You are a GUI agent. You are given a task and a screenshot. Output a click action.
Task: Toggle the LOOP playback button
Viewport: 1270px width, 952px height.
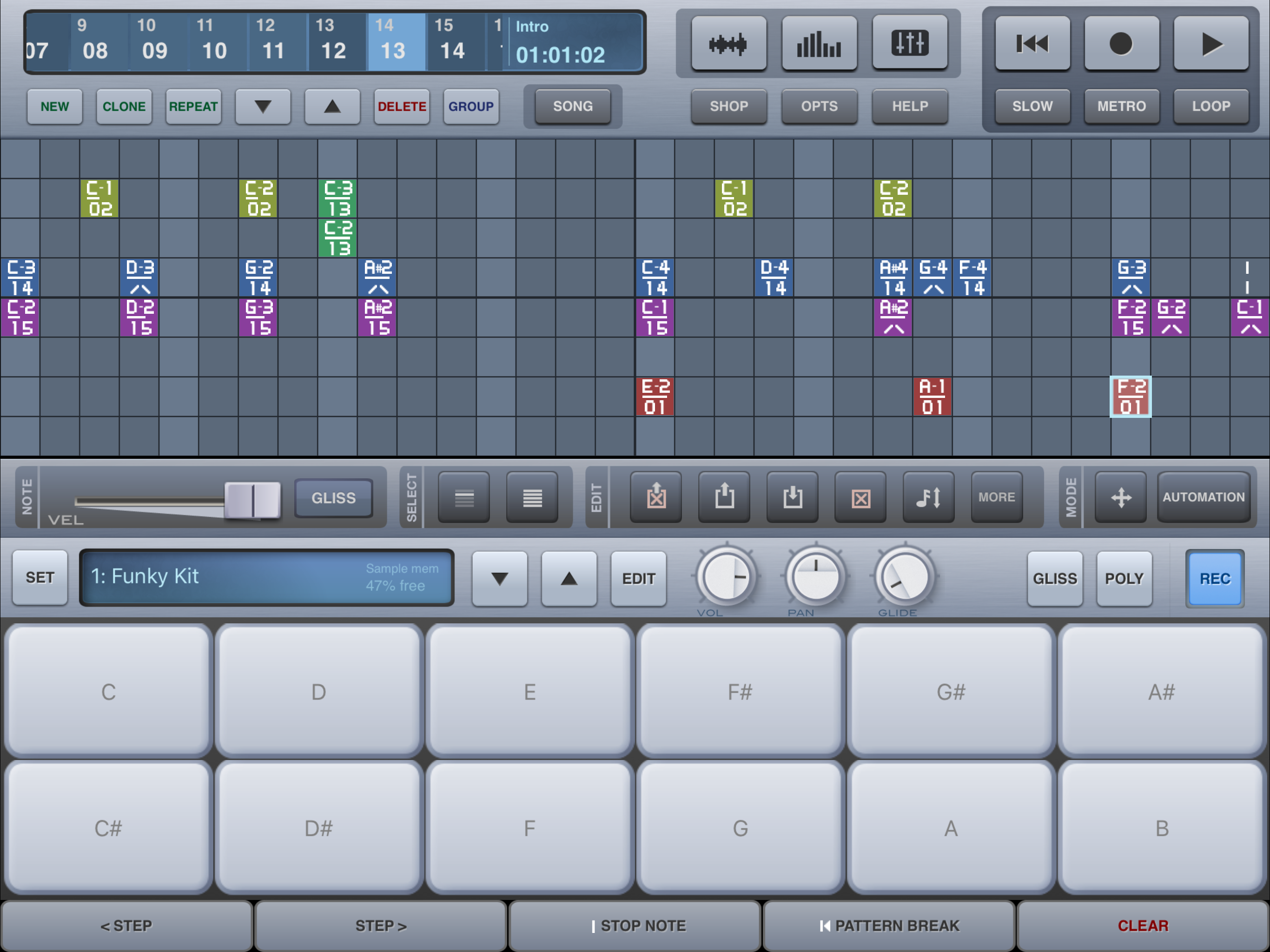1211,106
